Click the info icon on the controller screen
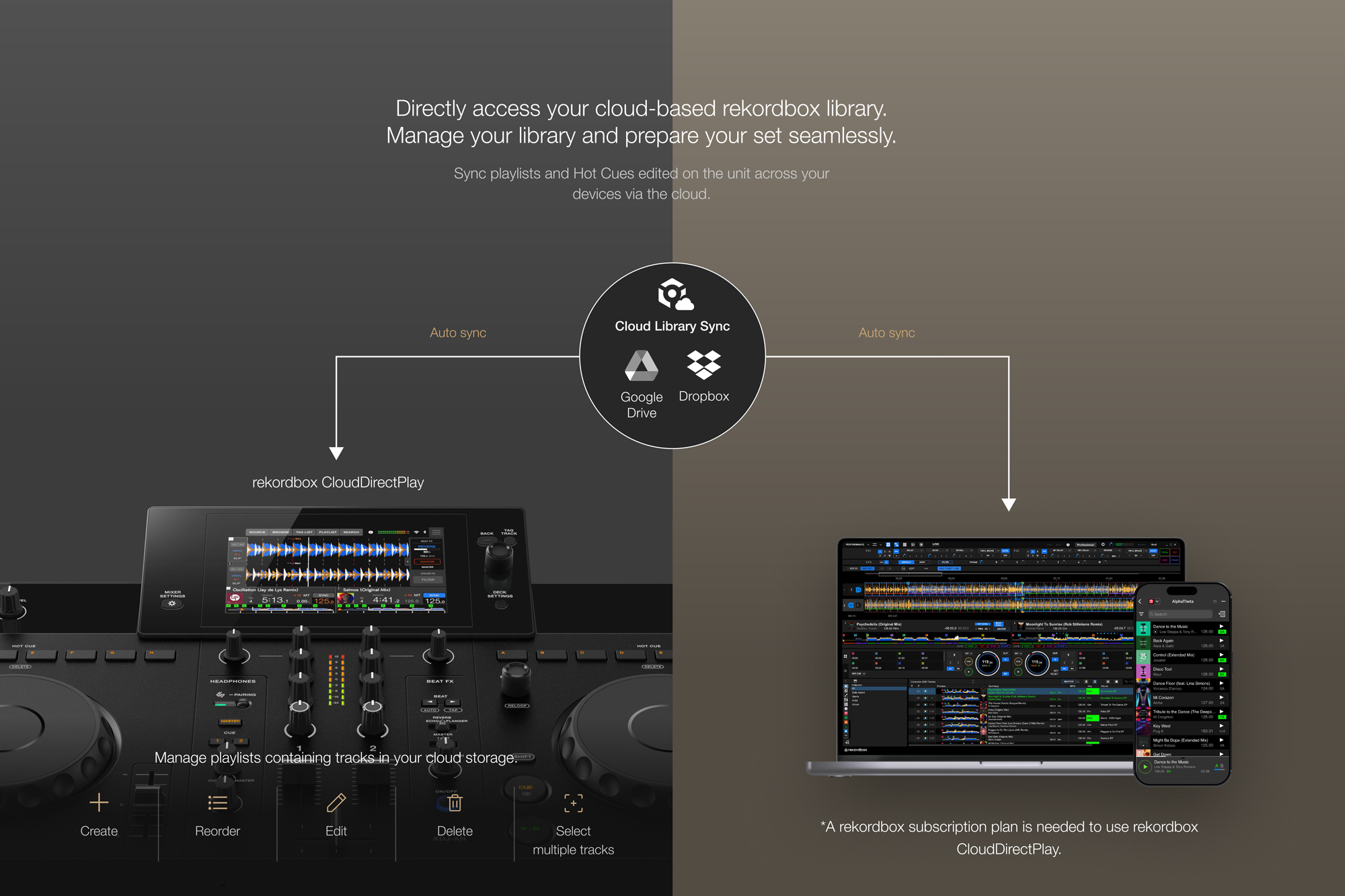 [371, 532]
